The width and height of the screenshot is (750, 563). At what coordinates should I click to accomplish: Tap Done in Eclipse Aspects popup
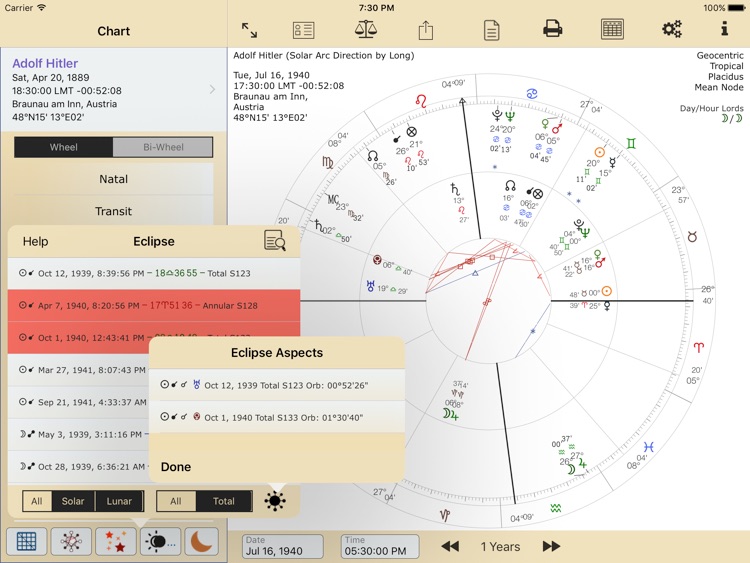pyautogui.click(x=176, y=467)
